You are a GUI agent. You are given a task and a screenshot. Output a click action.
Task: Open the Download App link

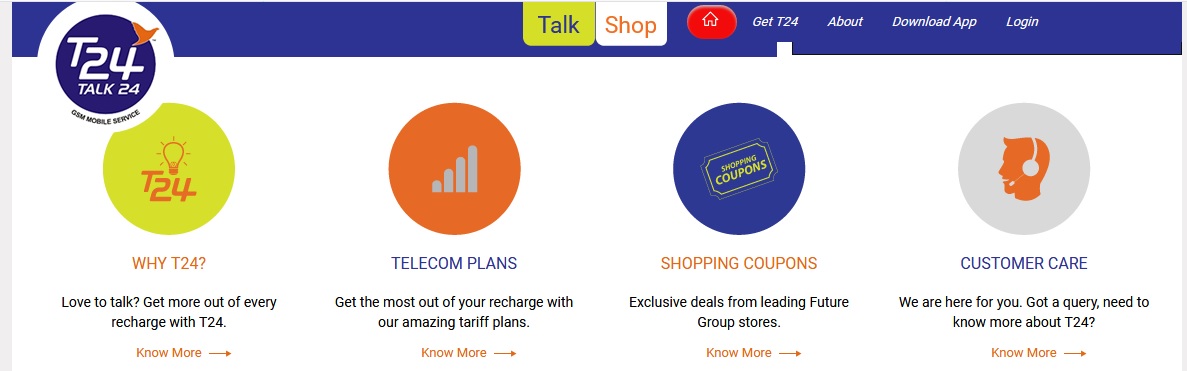click(934, 22)
